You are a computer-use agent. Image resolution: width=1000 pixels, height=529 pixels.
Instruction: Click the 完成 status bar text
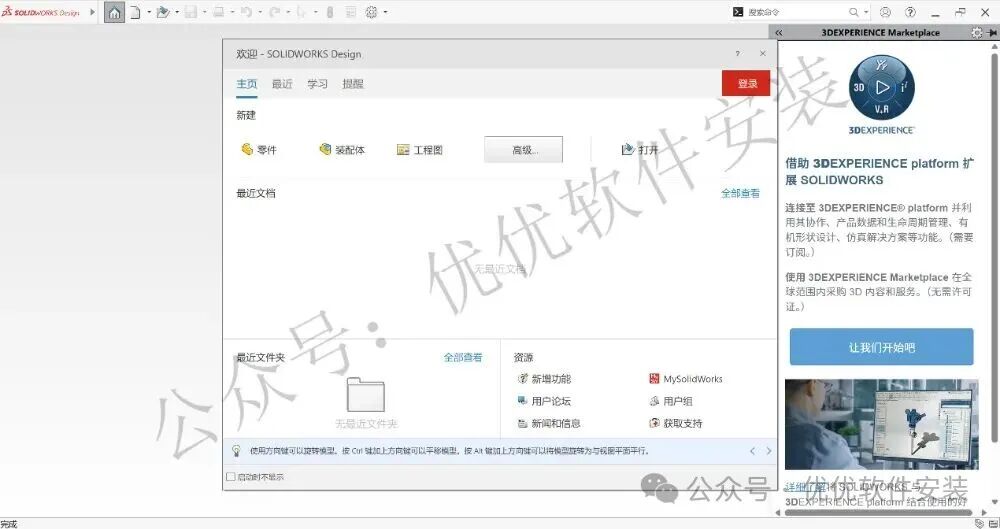pos(9,524)
